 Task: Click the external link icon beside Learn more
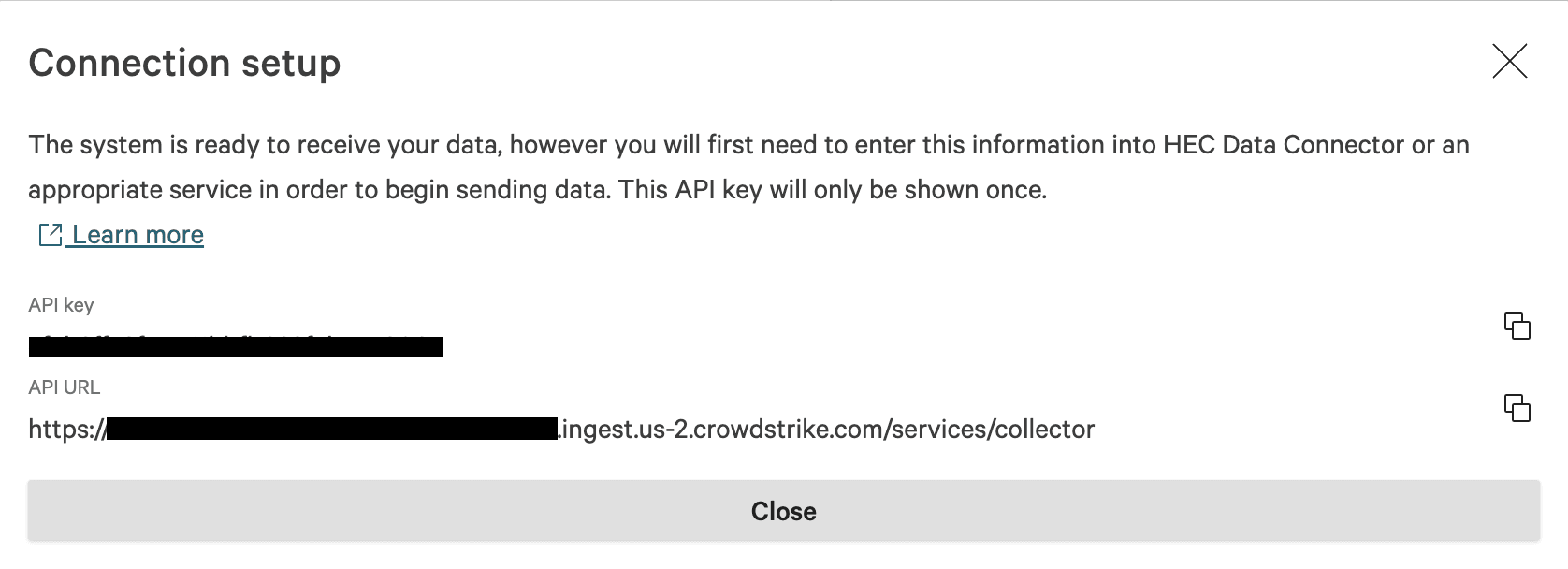click(x=50, y=235)
